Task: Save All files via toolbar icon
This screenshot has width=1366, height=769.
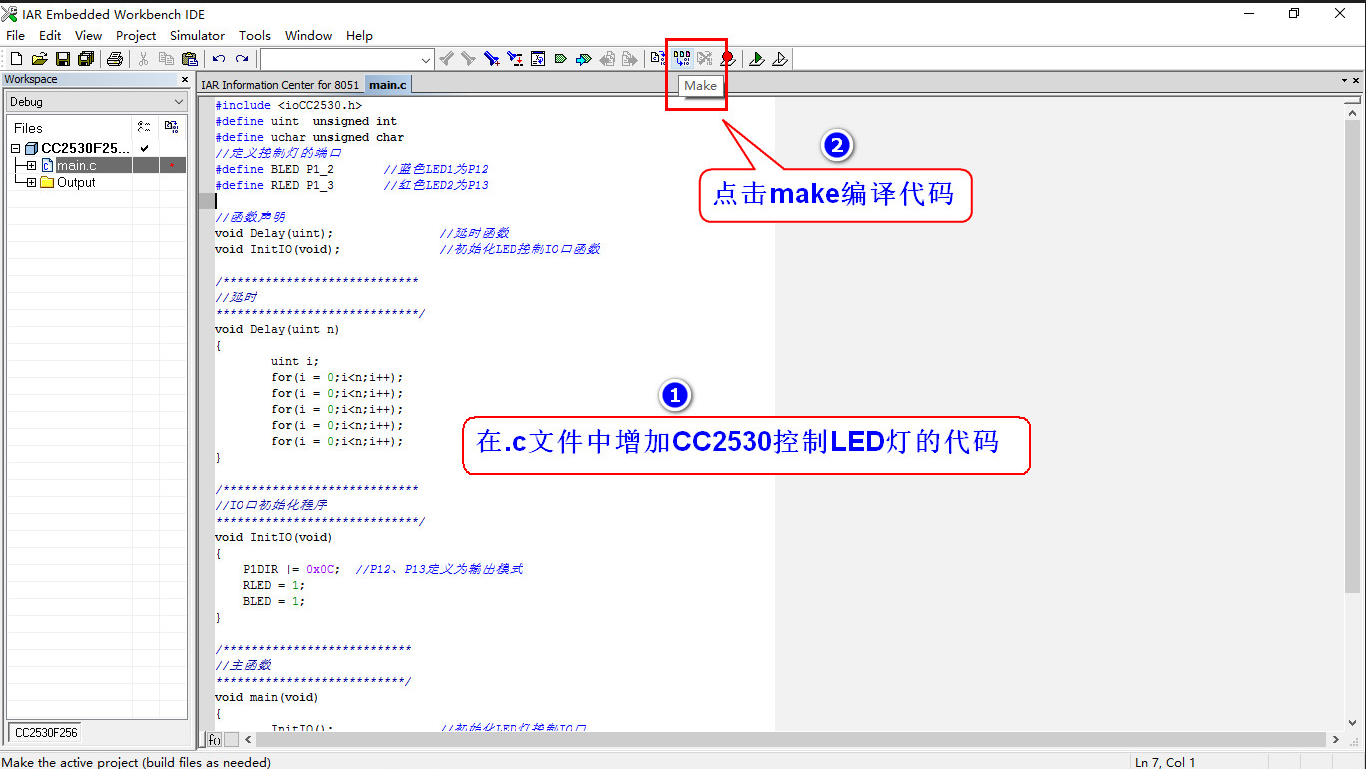Action: (x=86, y=58)
